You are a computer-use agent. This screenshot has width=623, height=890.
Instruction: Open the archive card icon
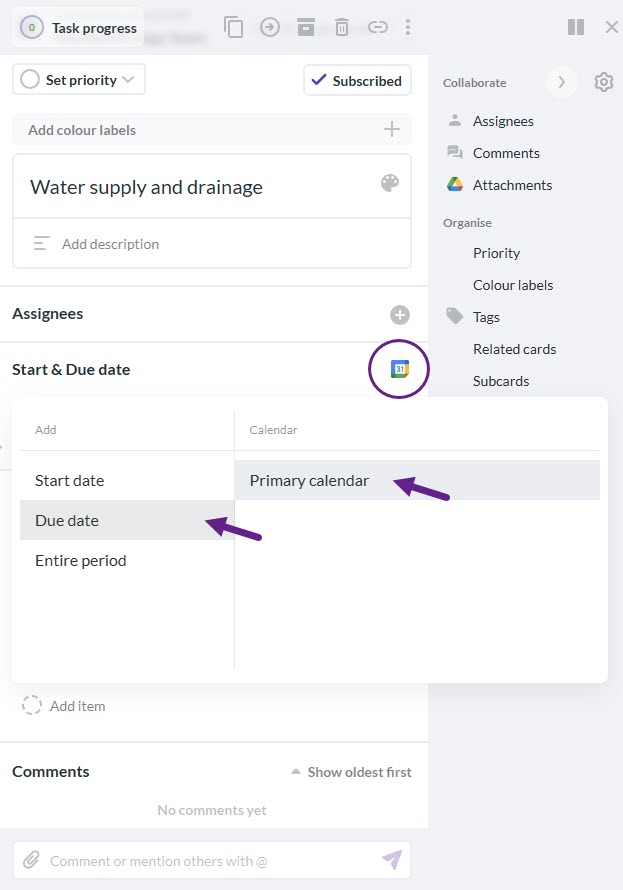click(x=306, y=28)
